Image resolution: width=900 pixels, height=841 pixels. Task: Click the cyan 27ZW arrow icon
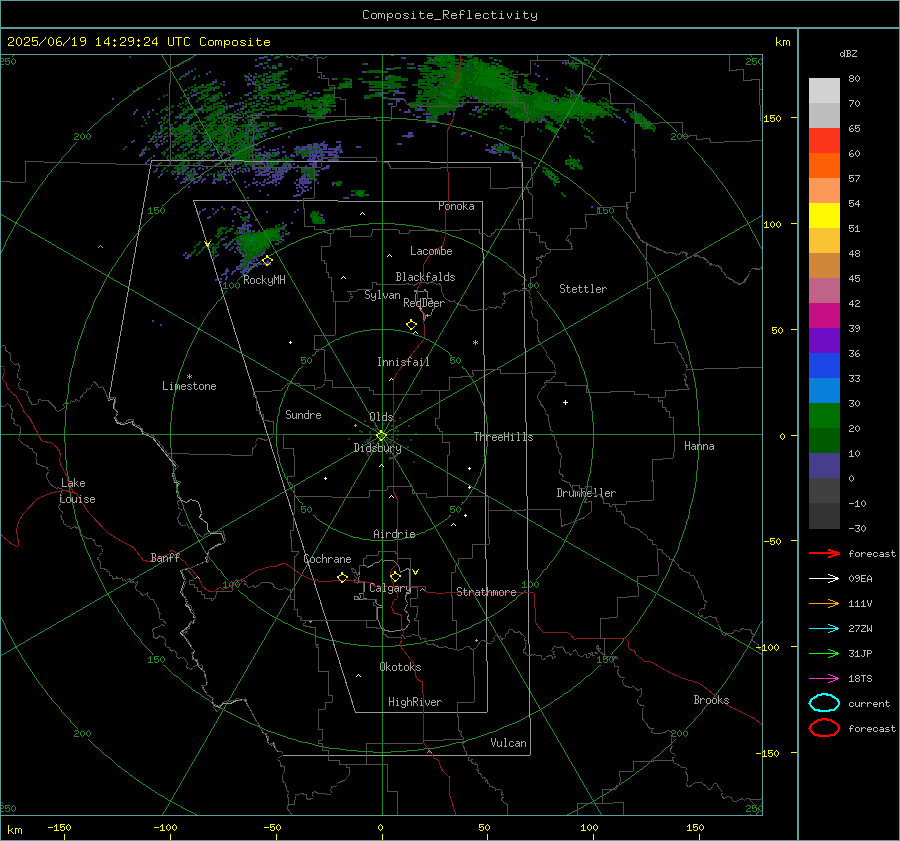(x=824, y=629)
